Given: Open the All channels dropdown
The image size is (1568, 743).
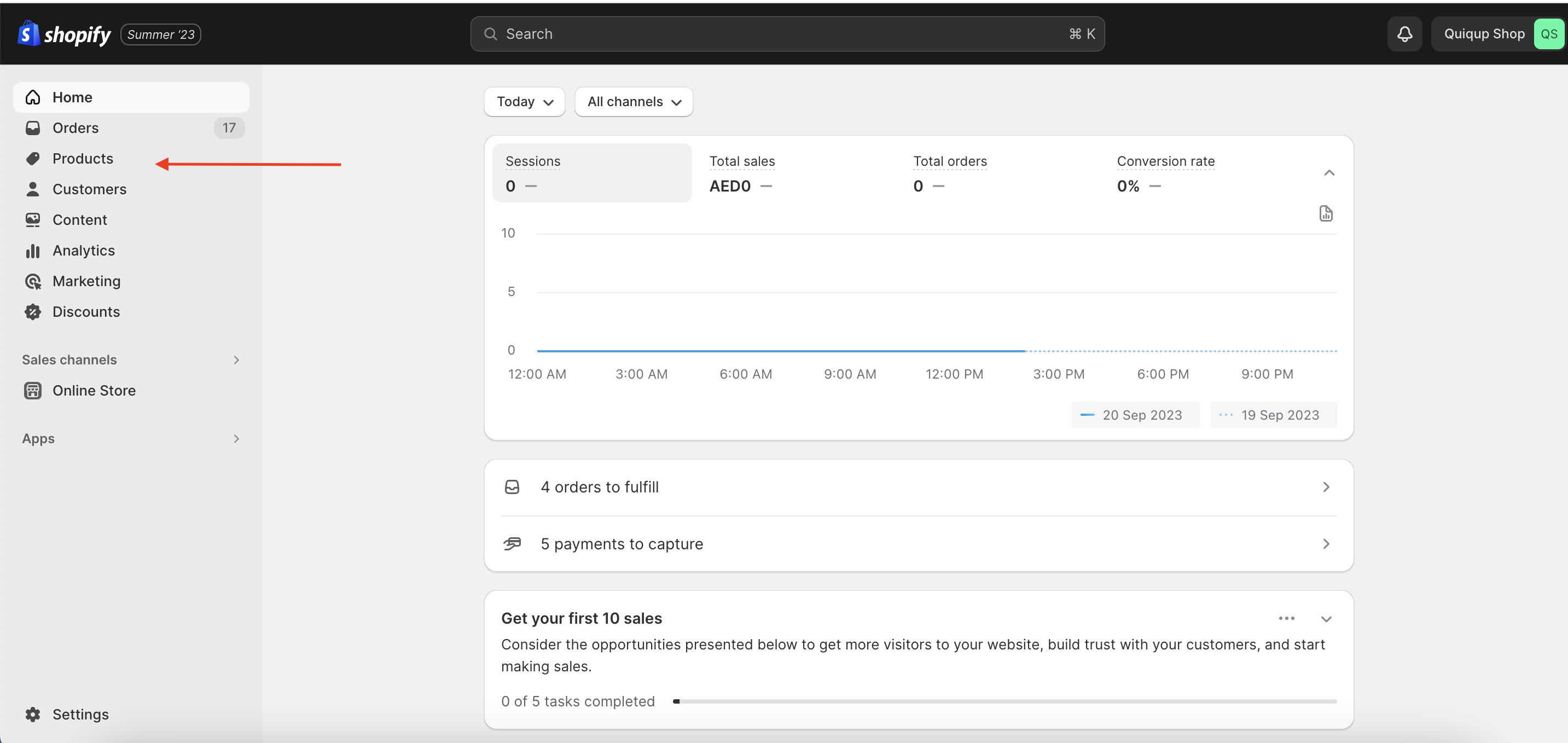Looking at the screenshot, I should click(x=633, y=102).
